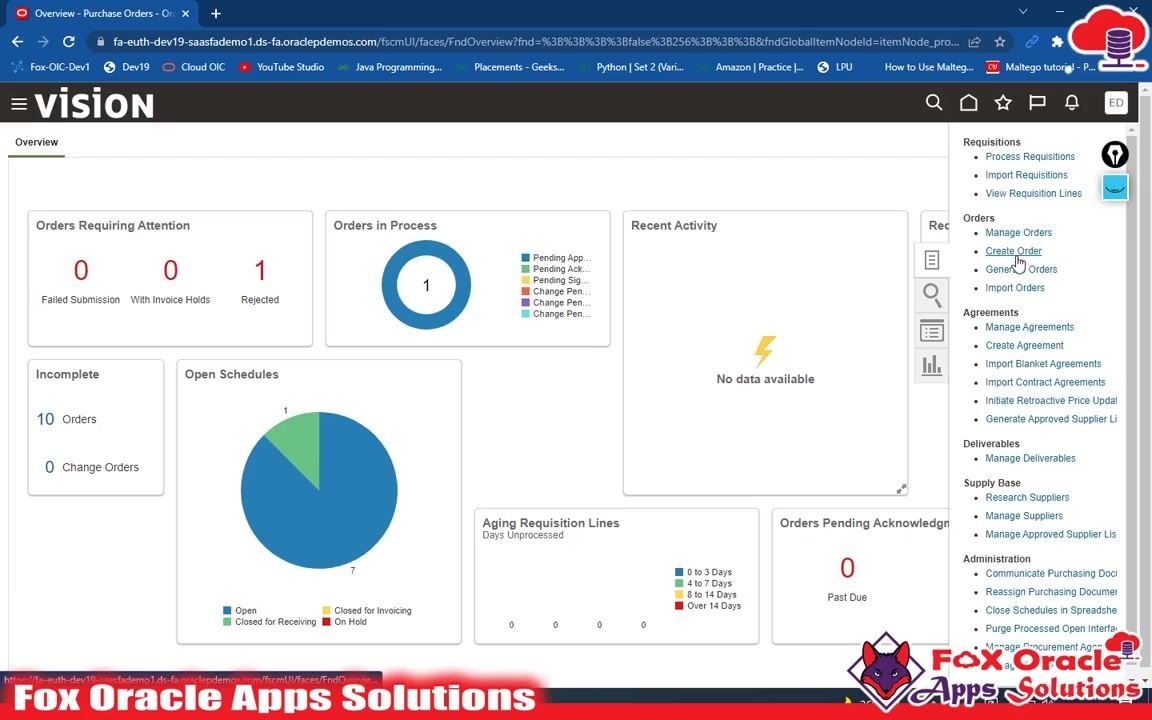Open Create Agreement link
The height and width of the screenshot is (720, 1152).
pos(1024,345)
